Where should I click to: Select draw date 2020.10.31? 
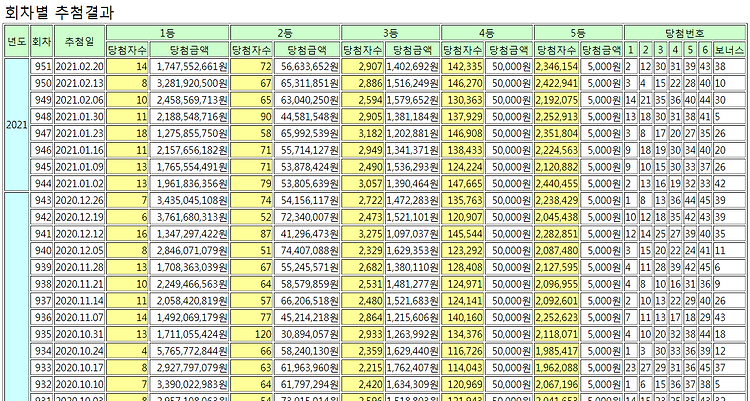coord(79,334)
